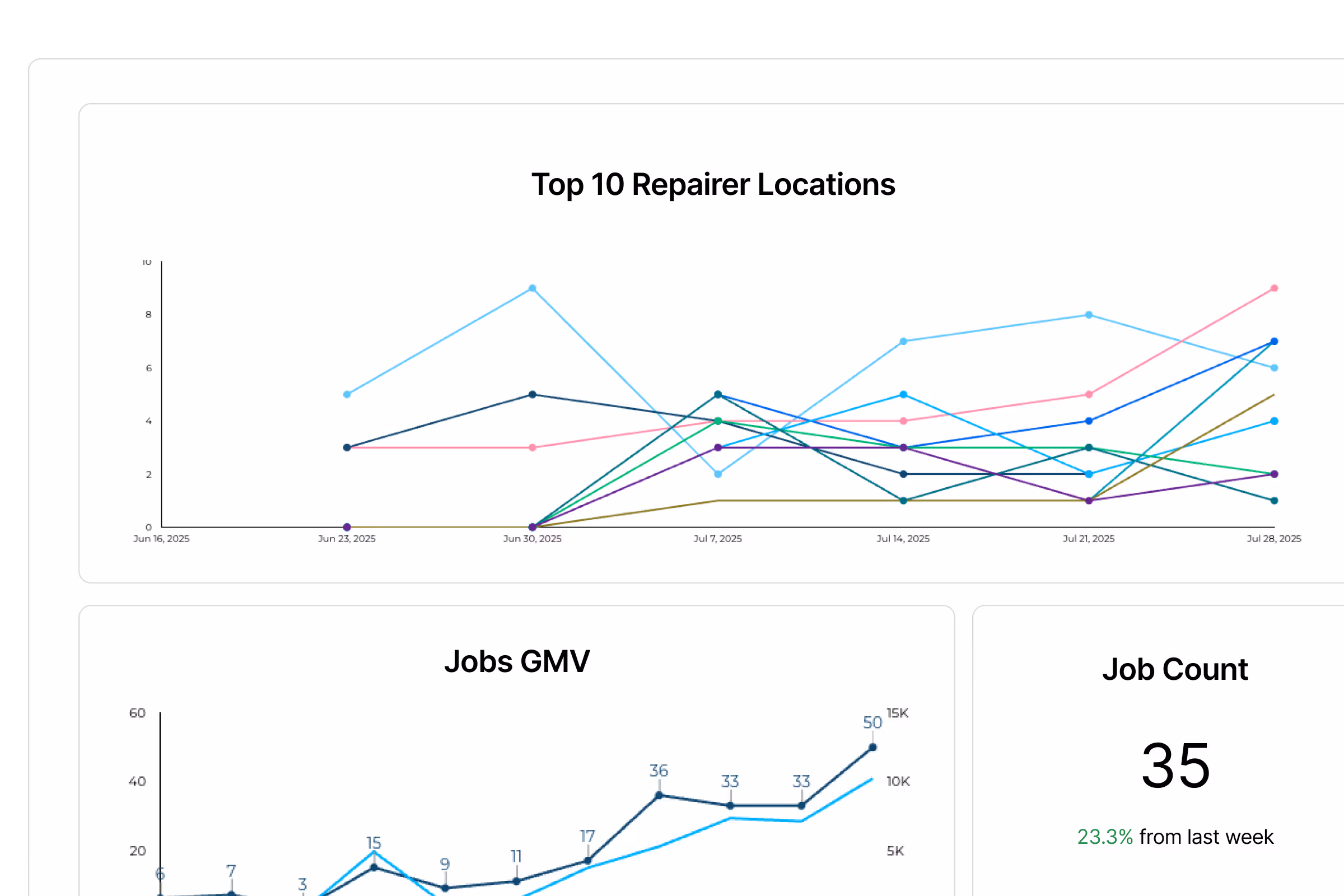1344x896 pixels.
Task: Select the dark navy point at Jul 14
Action: (903, 474)
